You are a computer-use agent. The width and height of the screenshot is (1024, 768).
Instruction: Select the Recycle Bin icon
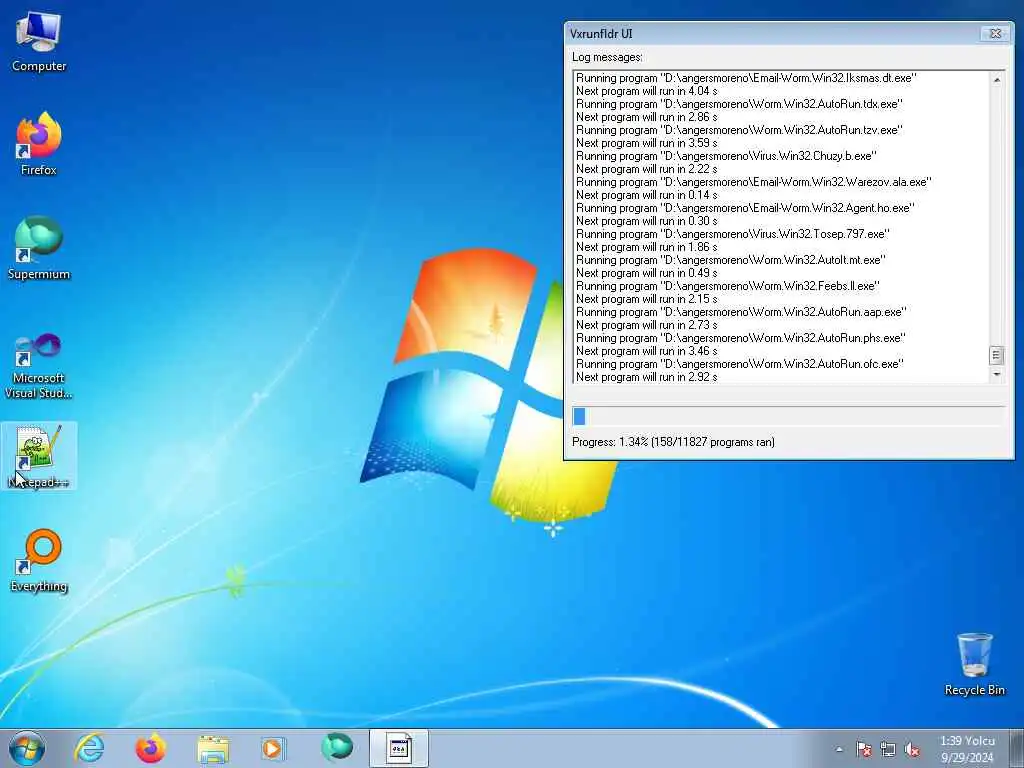(974, 664)
